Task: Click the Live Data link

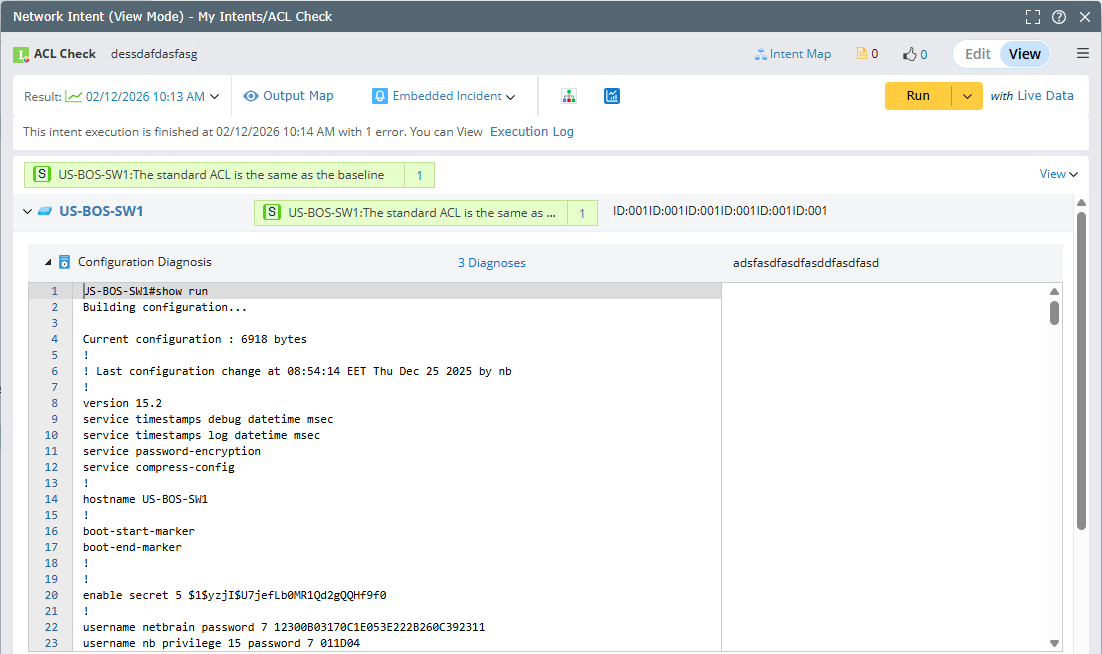Action: 1045,96
